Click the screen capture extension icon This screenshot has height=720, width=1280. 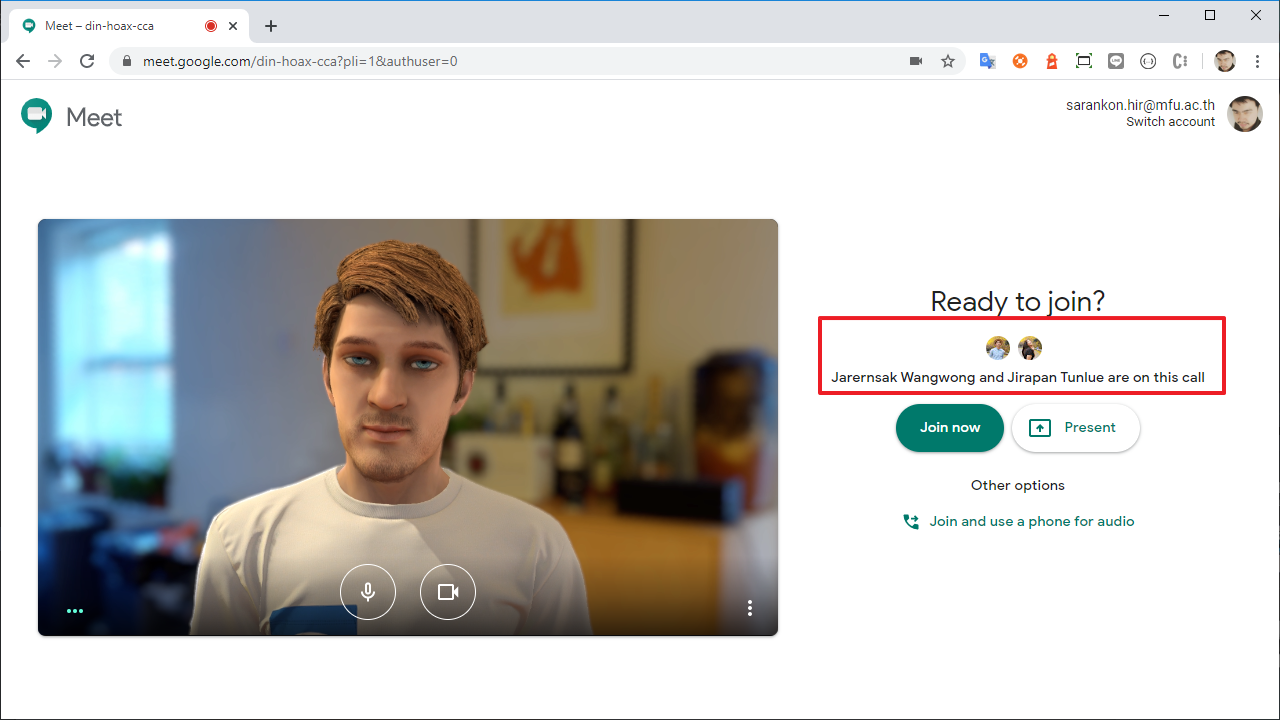[x=1084, y=61]
